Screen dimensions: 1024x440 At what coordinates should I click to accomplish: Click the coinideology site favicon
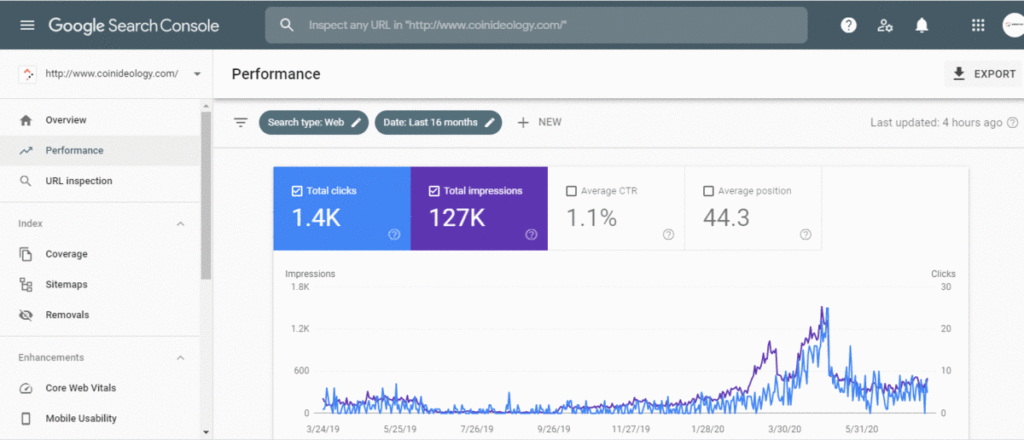click(27, 74)
